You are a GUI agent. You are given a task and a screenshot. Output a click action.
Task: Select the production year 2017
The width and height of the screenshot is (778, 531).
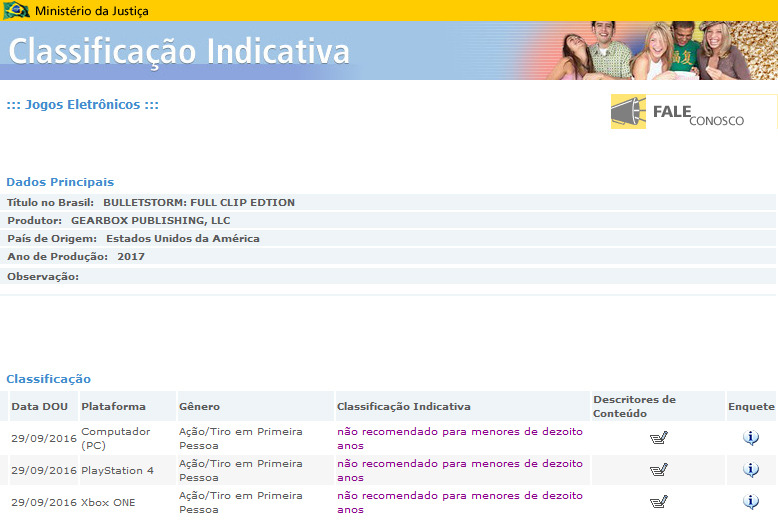click(131, 257)
